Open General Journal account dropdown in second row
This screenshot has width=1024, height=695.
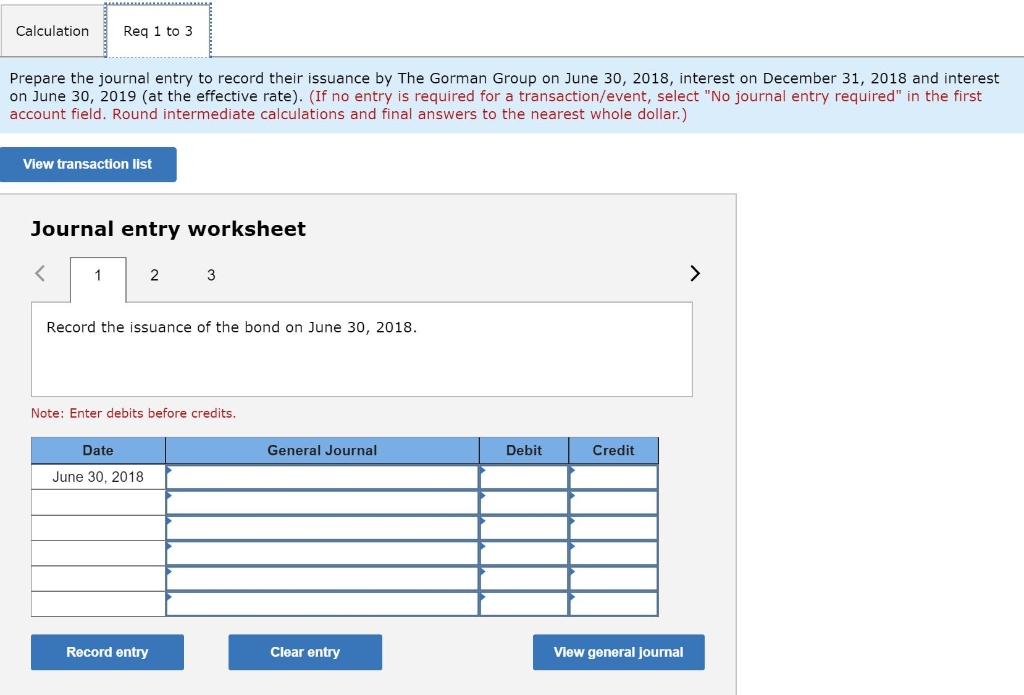tap(322, 502)
